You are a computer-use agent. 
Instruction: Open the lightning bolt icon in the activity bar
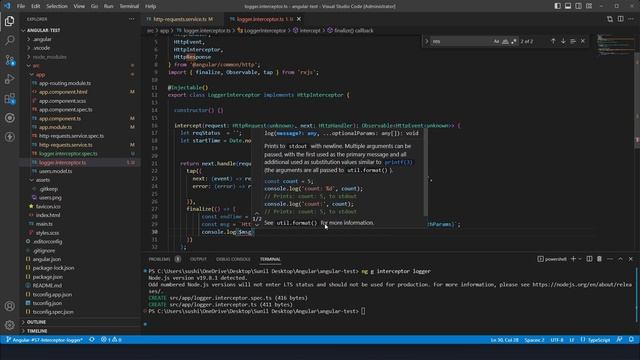(x=9, y=137)
